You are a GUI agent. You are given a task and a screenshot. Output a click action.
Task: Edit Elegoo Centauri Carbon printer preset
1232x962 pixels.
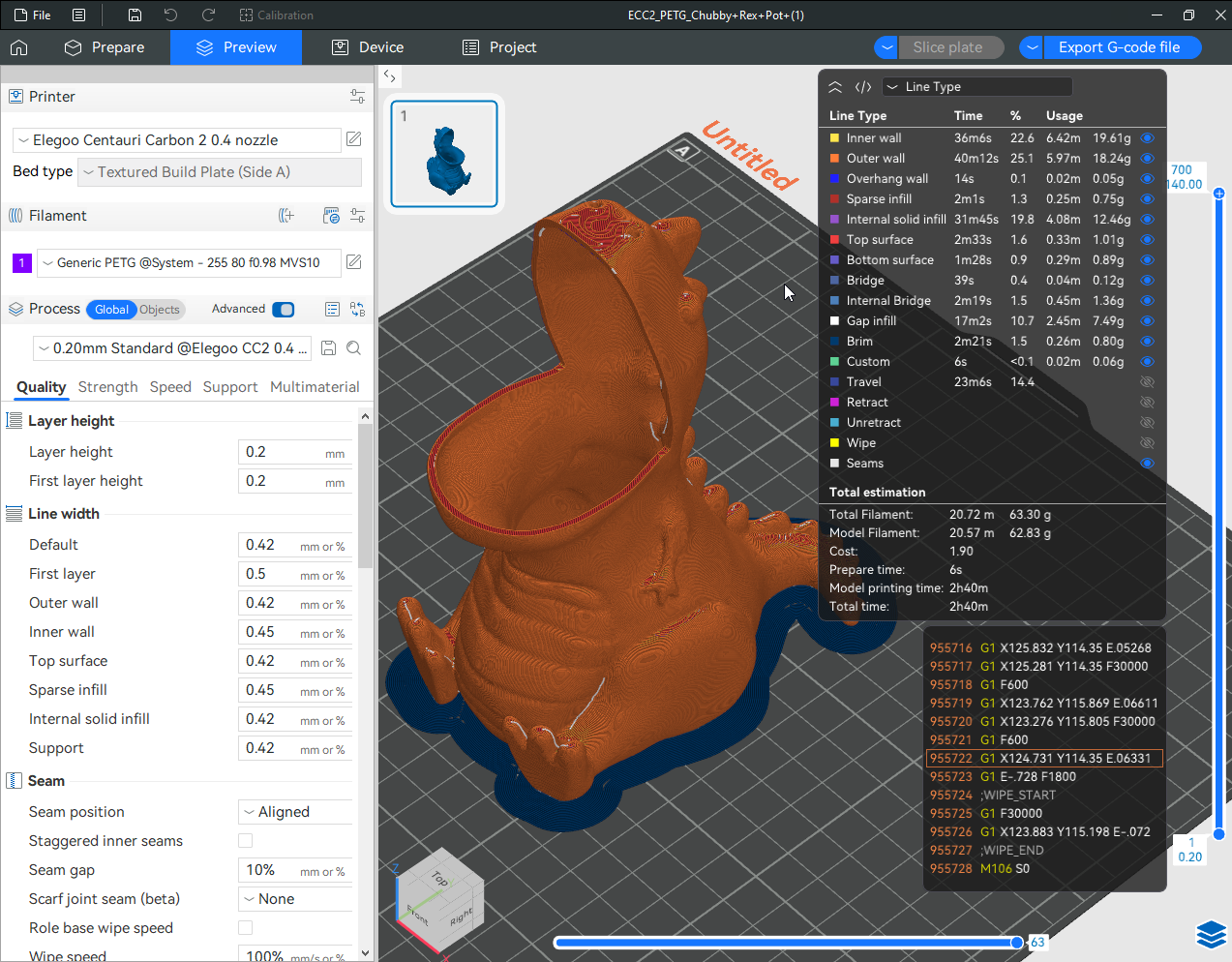pyautogui.click(x=354, y=139)
